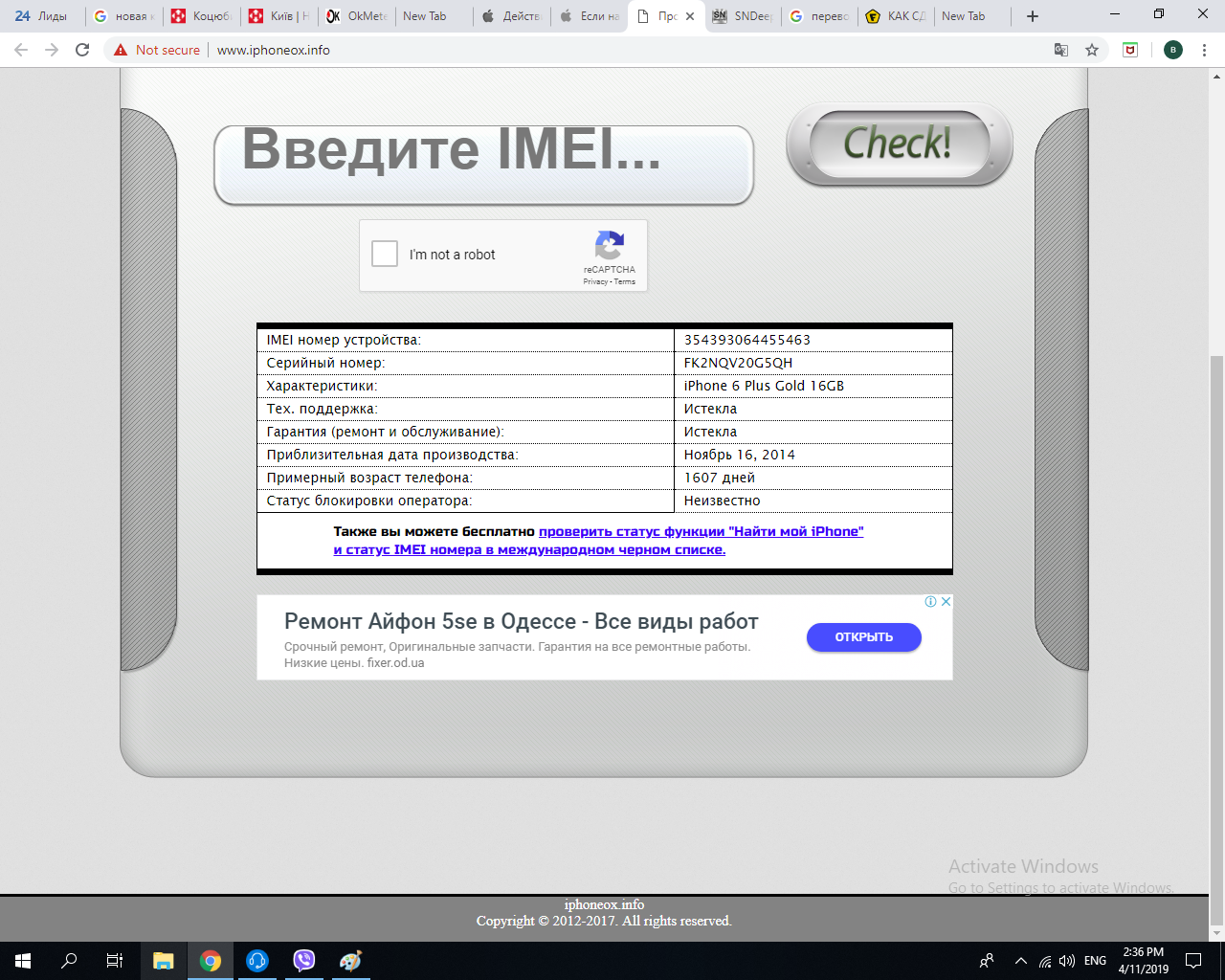The height and width of the screenshot is (980, 1225).
Task: Switch to the Київ tab
Action: point(279,16)
